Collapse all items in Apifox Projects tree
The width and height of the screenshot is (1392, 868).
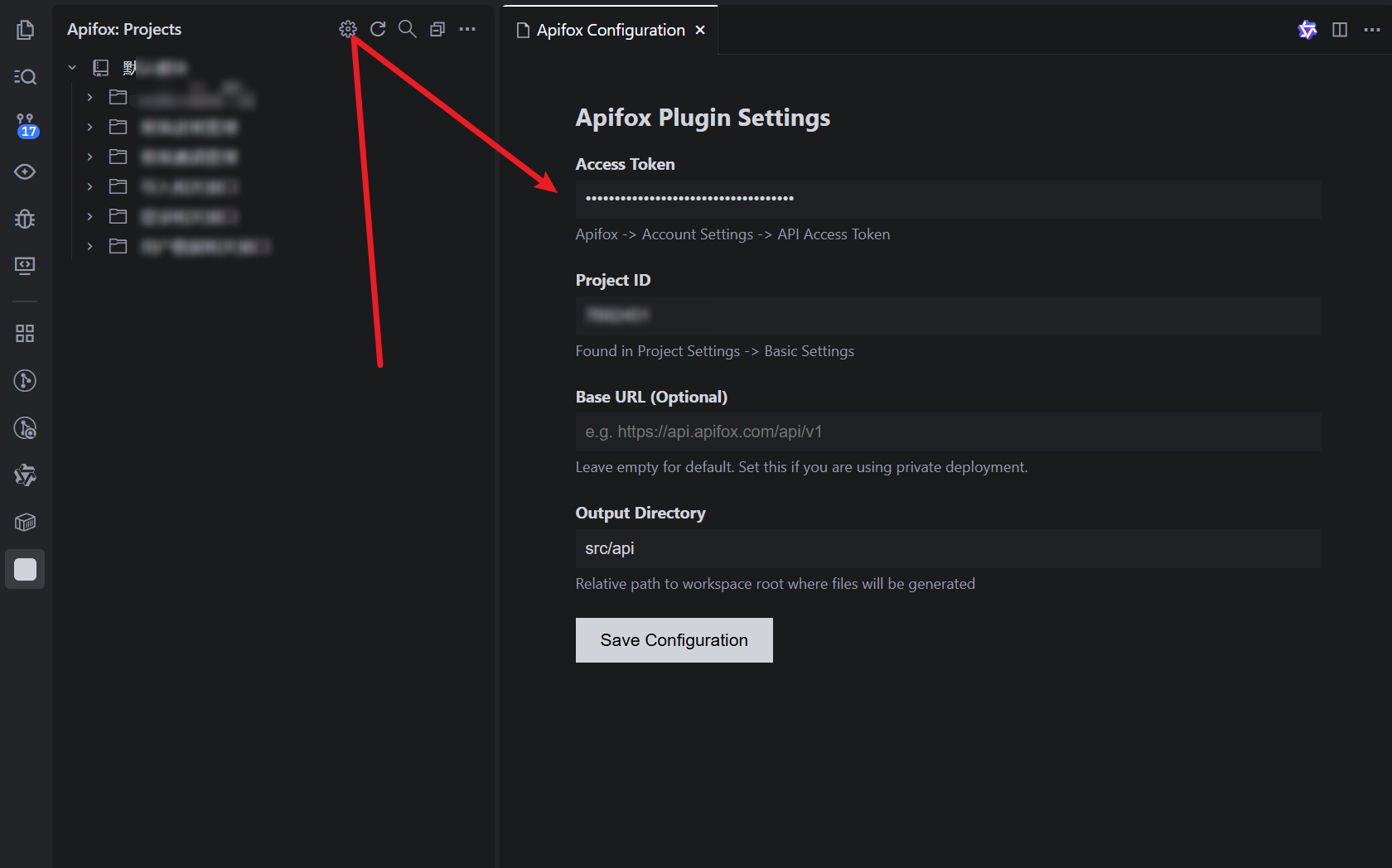[437, 29]
